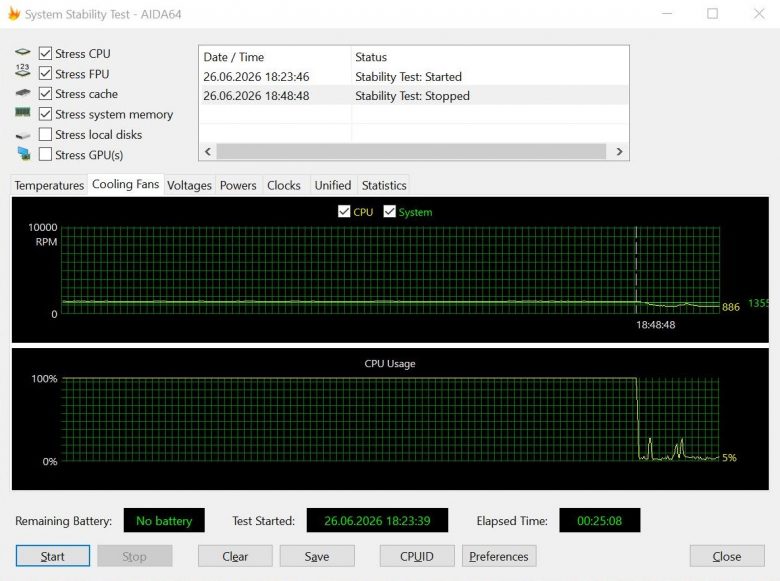
Task: Open the CPUID panel button
Action: [417, 556]
